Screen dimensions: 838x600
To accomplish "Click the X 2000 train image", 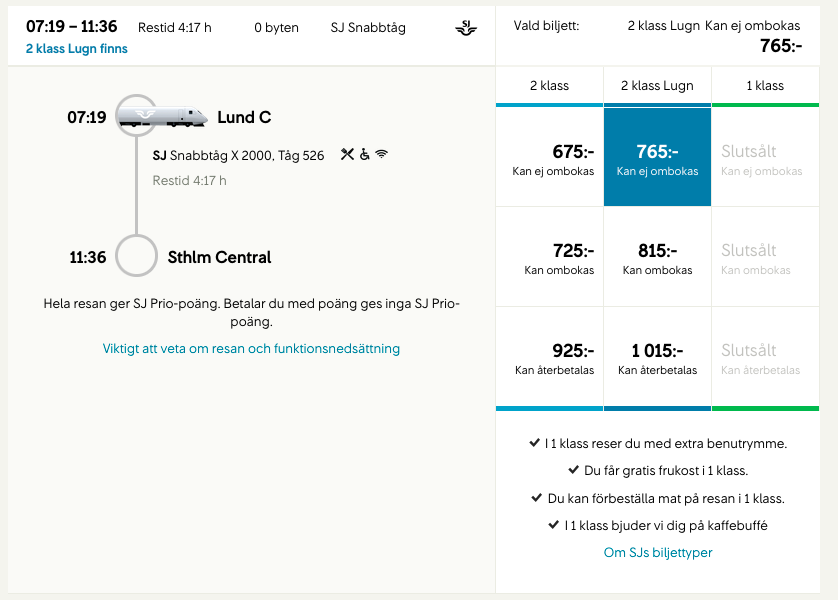I will click(x=161, y=116).
